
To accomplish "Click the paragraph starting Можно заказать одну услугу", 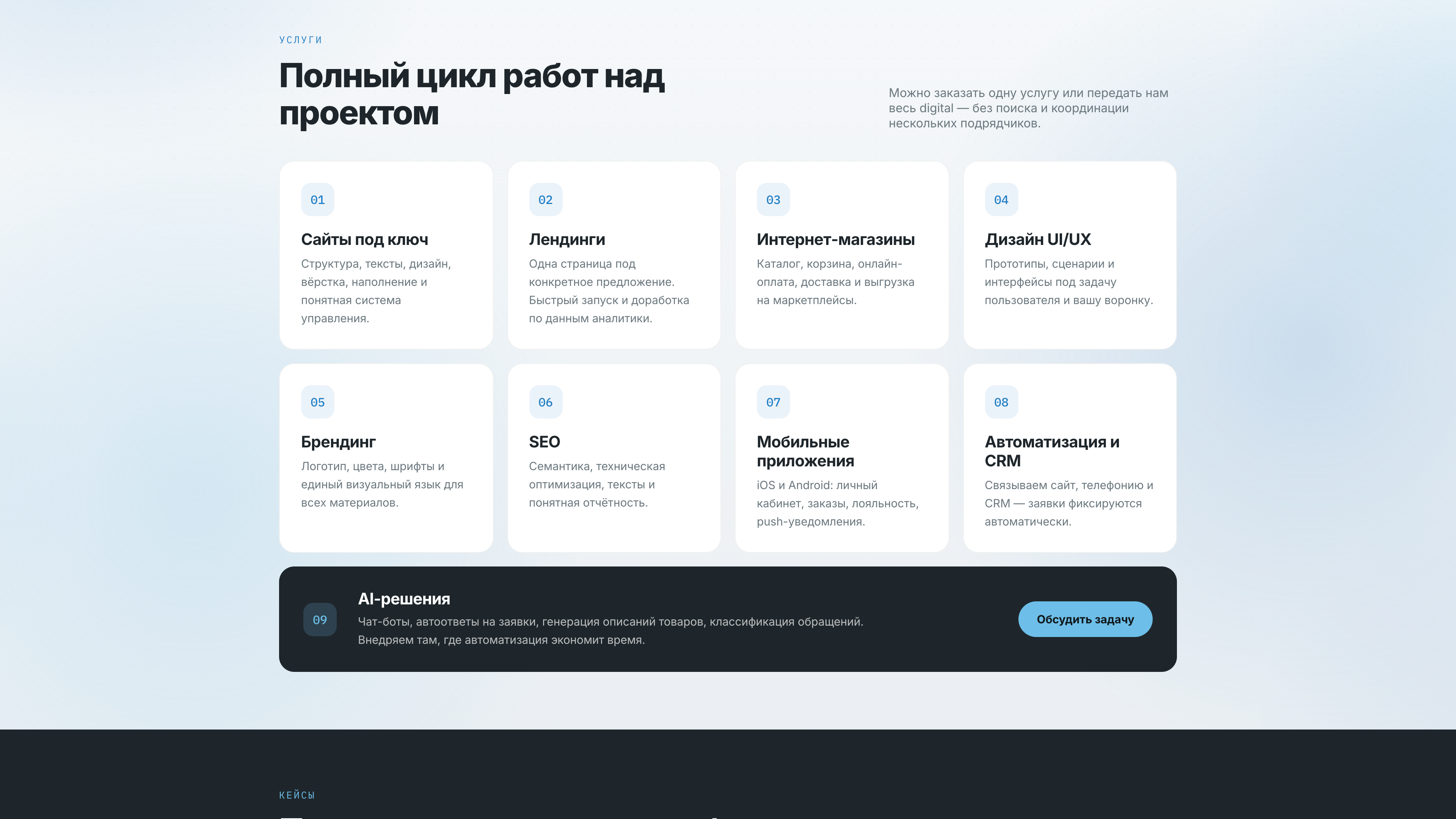I will point(1028,108).
